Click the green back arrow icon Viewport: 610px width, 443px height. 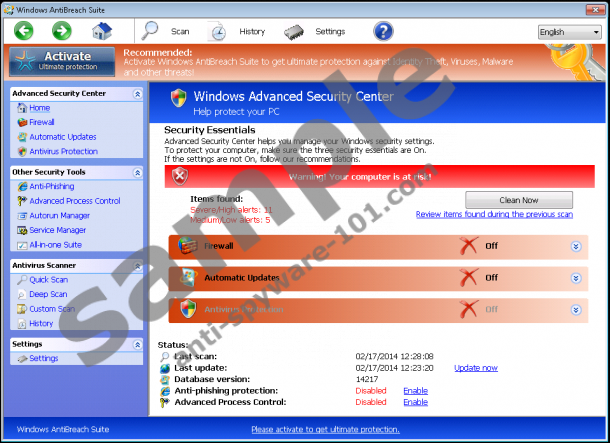pyautogui.click(x=24, y=31)
